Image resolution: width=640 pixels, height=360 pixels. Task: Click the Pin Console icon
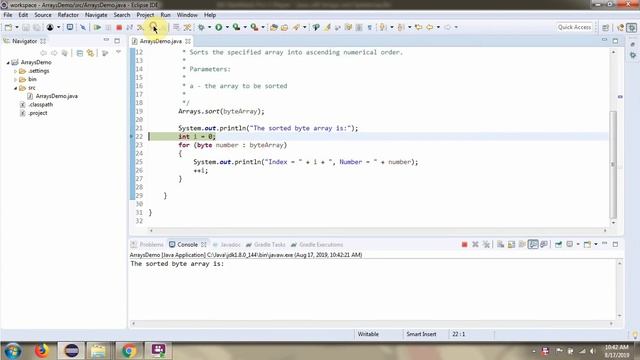[x=558, y=244]
